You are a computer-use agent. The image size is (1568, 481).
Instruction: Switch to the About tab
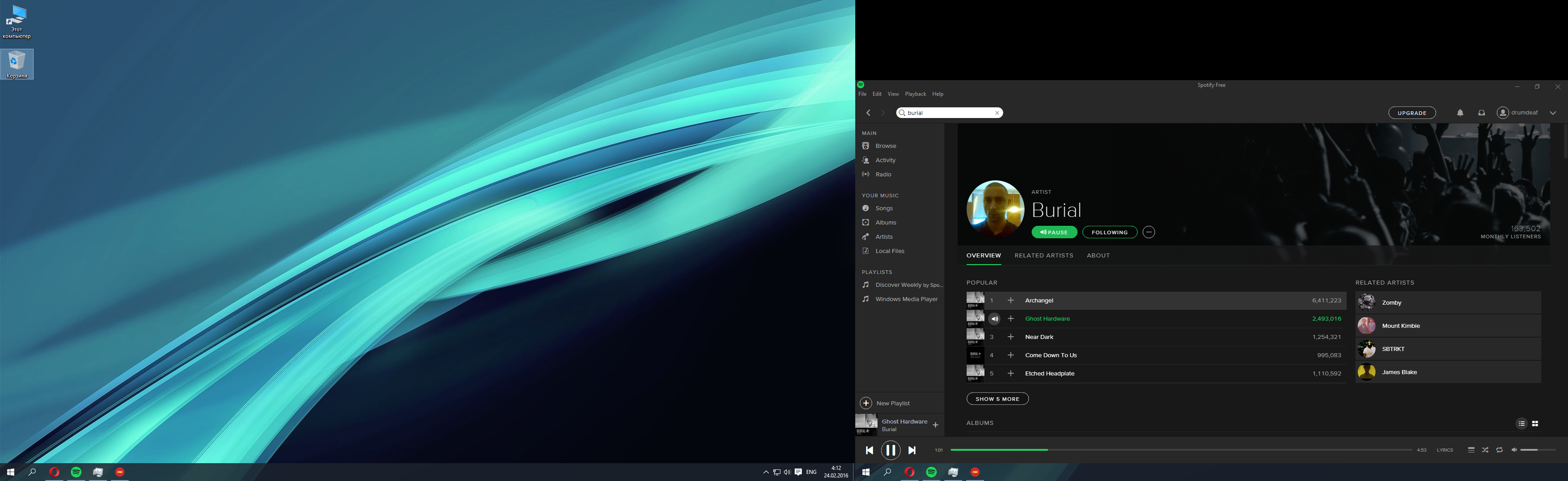(1098, 256)
